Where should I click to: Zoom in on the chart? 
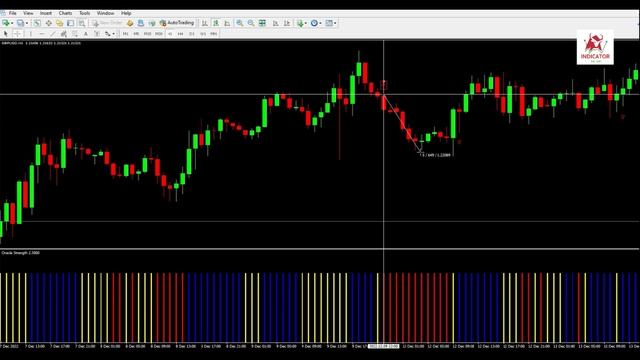pos(240,23)
